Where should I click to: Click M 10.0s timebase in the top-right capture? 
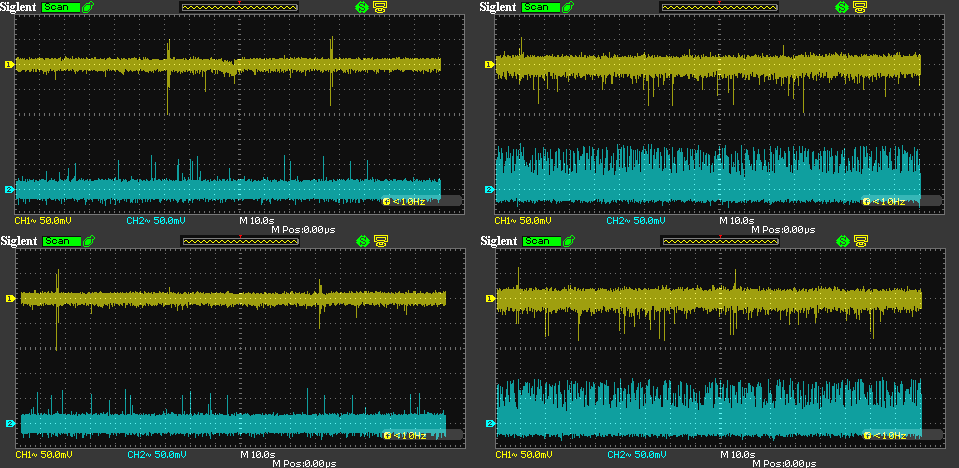(740, 220)
